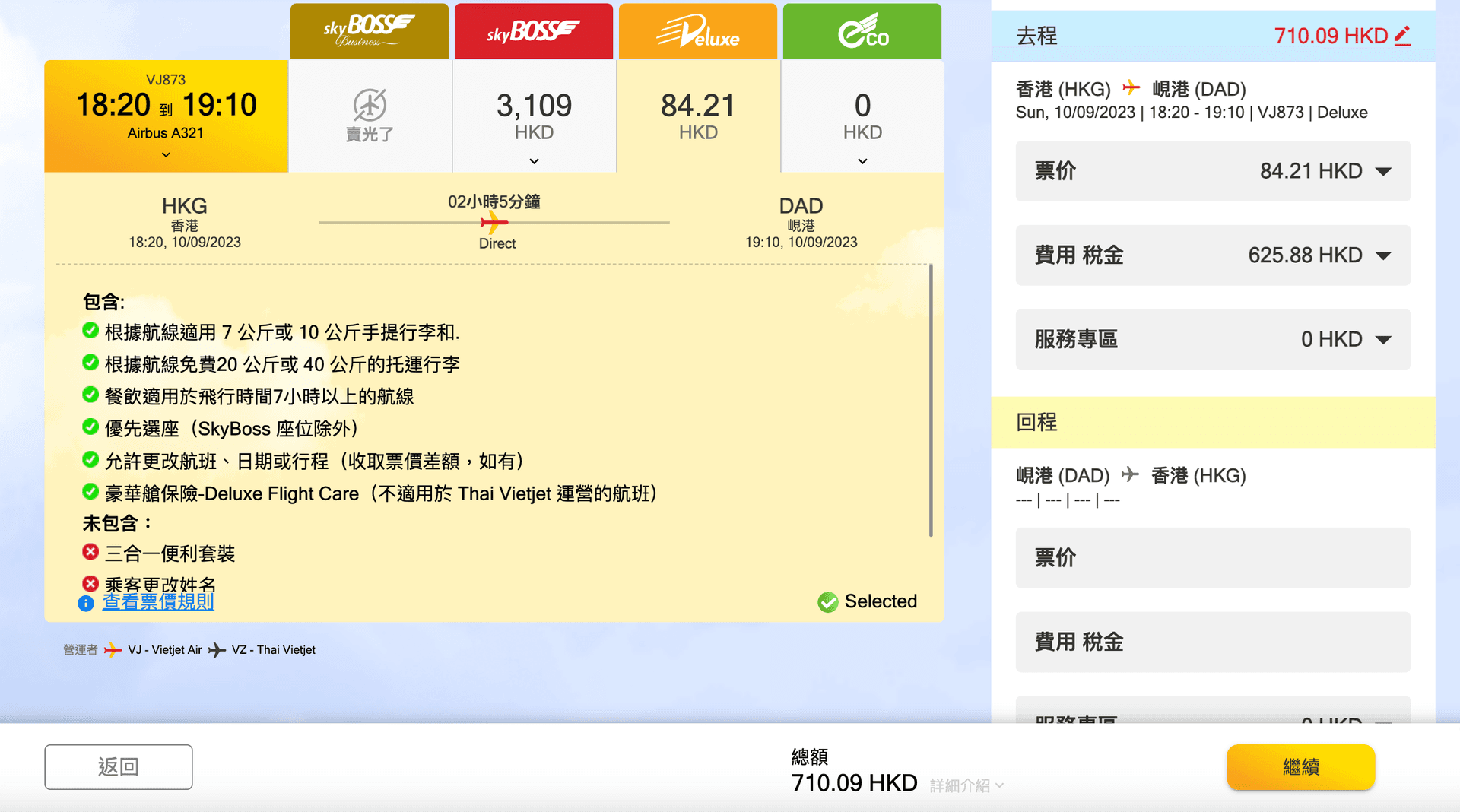The image size is (1460, 812).
Task: Click the red edit pencil icon beside 710.09 HKD
Action: [x=1402, y=36]
